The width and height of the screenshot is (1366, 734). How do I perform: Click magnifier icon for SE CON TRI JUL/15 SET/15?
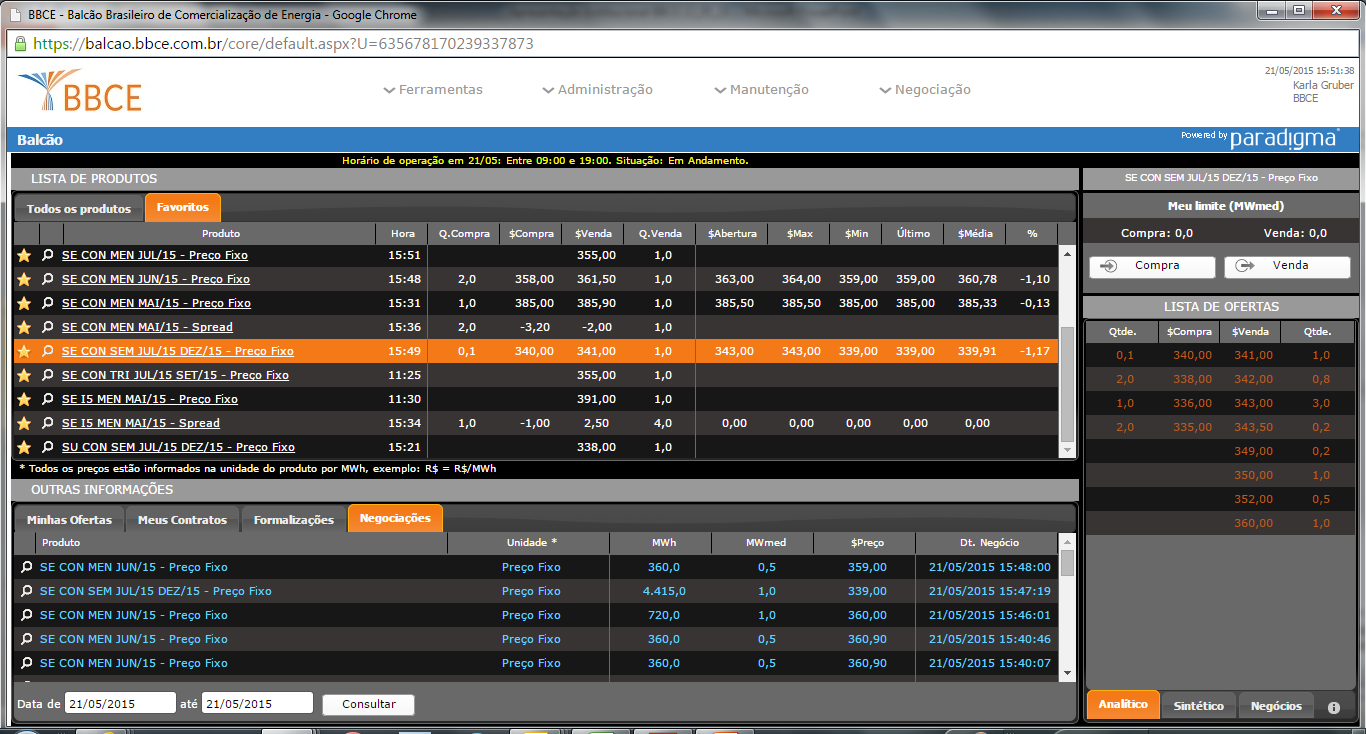(x=47, y=375)
